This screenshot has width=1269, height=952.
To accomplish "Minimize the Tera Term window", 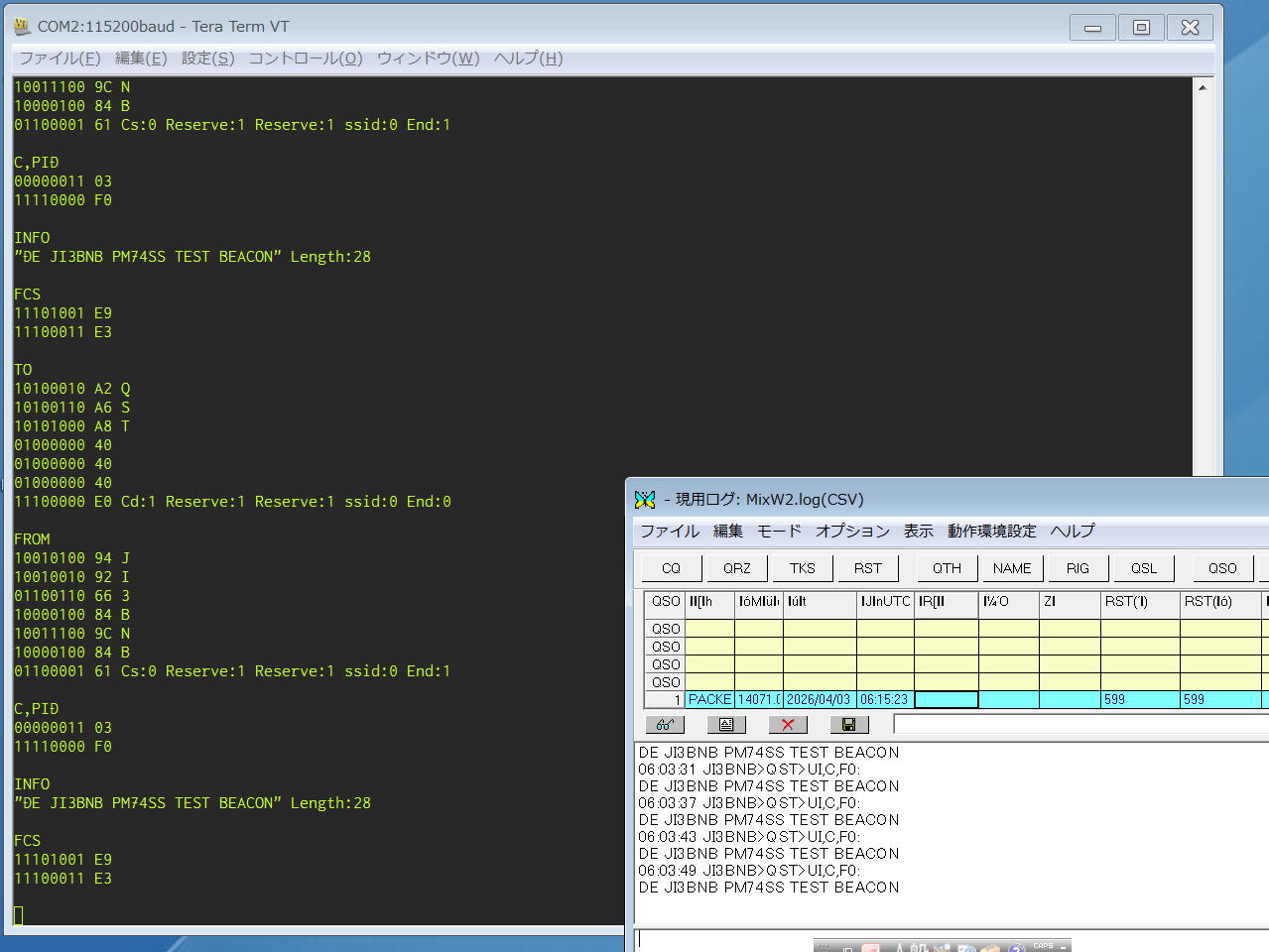I will [1092, 28].
